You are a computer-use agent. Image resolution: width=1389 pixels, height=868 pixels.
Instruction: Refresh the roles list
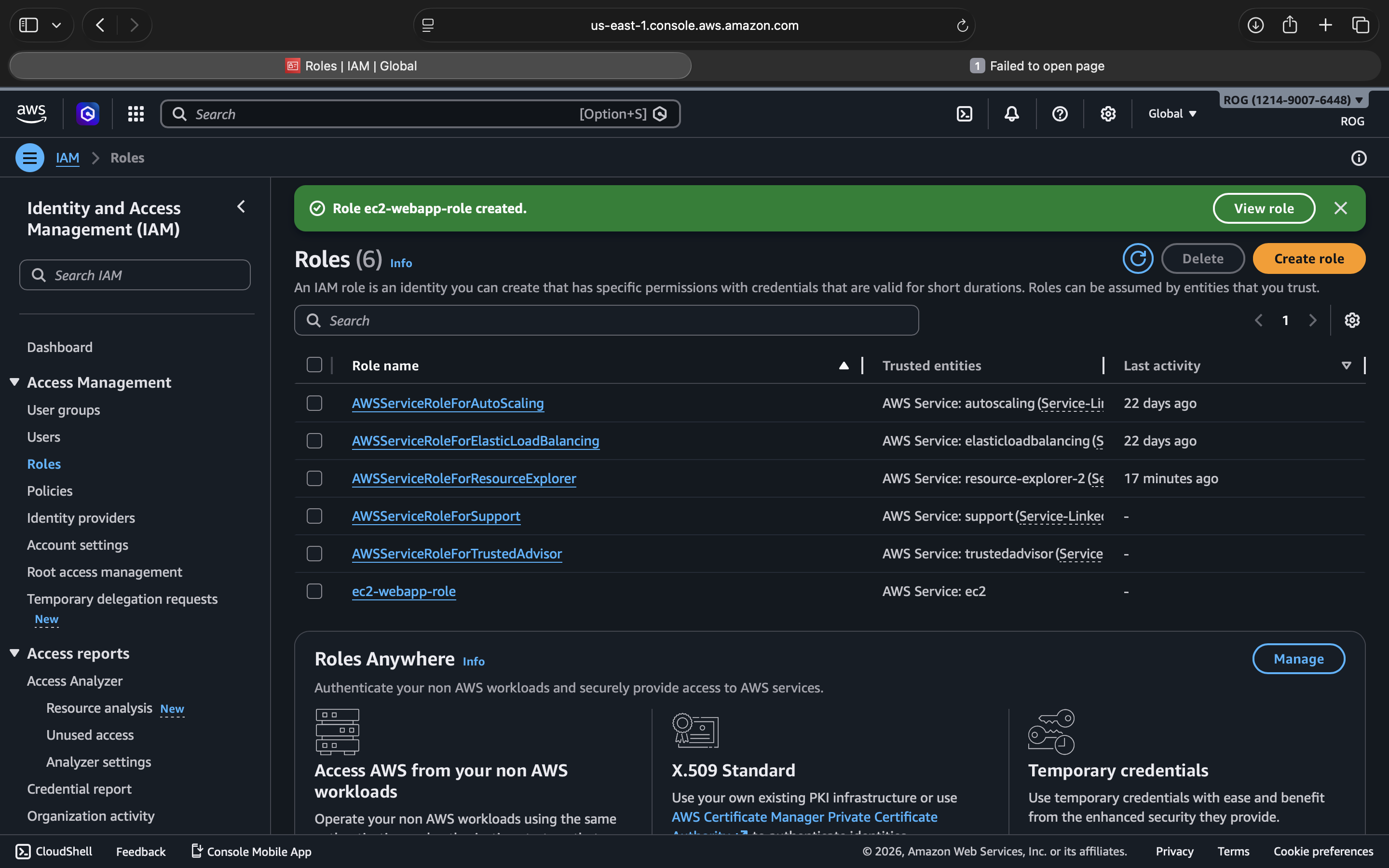(x=1138, y=259)
